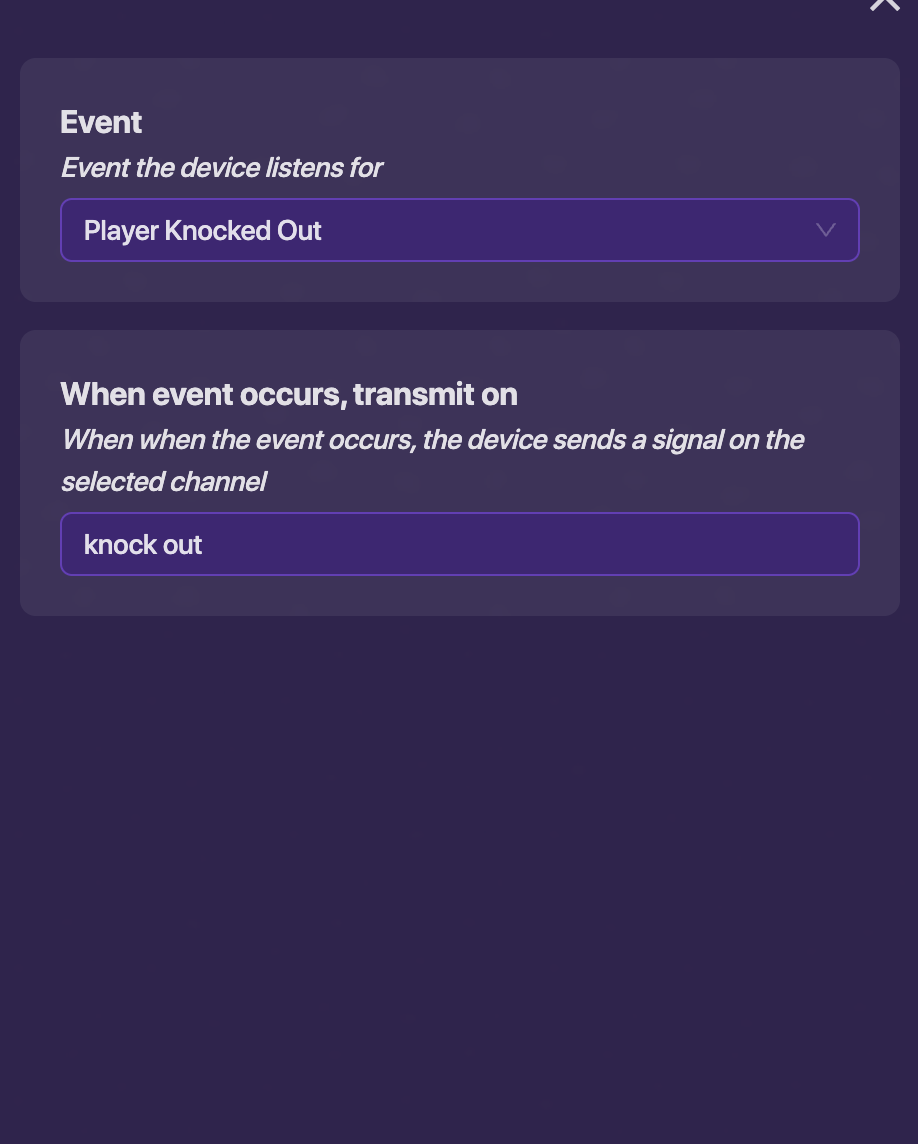Click 'Event the device listens for' description
Viewport: 918px width, 1144px height.
(221, 167)
